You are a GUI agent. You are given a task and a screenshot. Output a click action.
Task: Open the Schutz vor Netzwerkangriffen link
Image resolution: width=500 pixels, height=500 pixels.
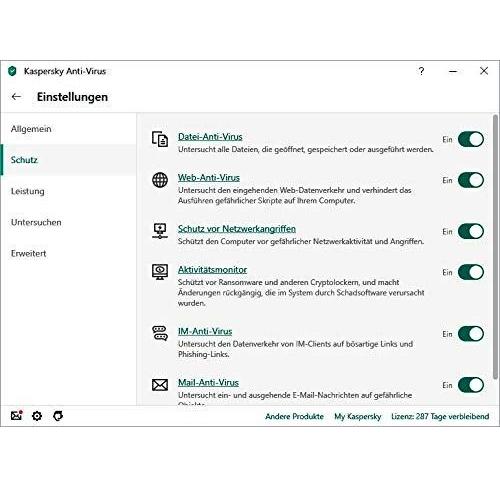[x=237, y=229]
